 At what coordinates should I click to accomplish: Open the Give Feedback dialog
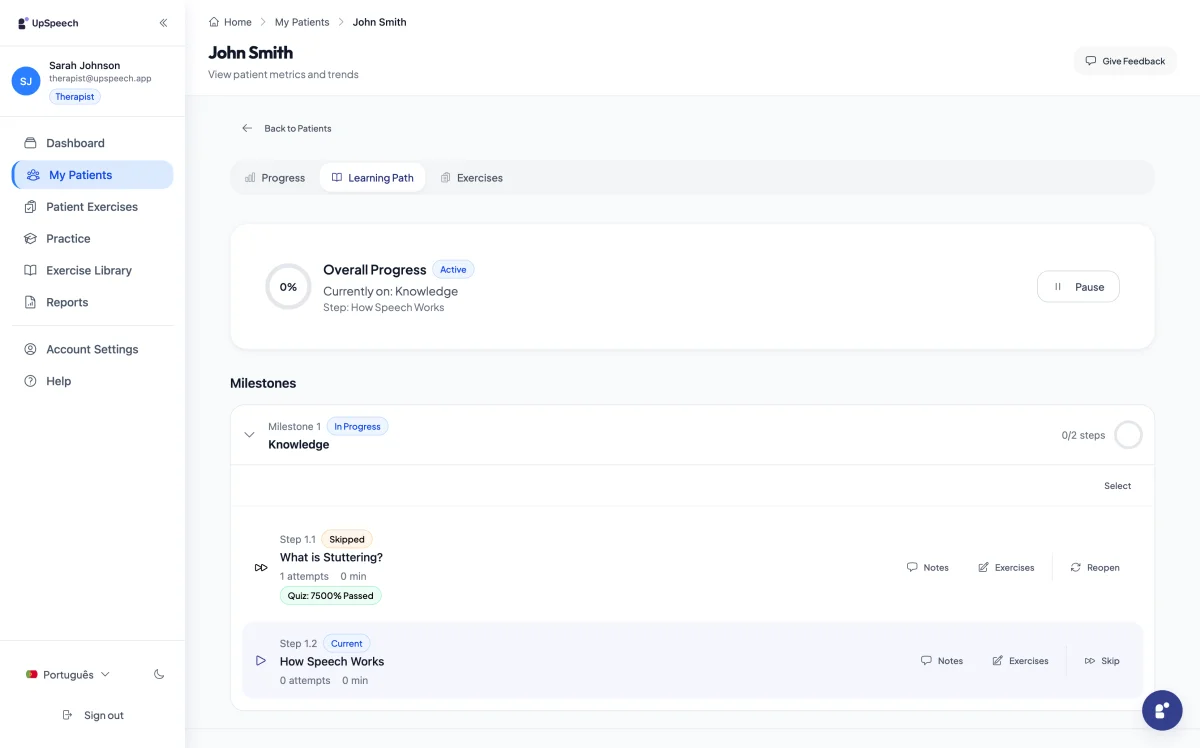coord(1125,61)
